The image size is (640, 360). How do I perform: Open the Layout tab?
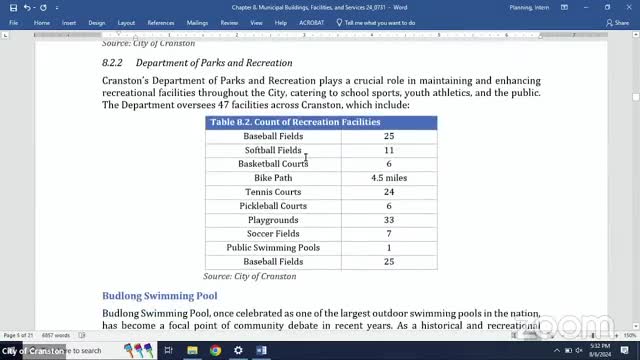pyautogui.click(x=126, y=23)
